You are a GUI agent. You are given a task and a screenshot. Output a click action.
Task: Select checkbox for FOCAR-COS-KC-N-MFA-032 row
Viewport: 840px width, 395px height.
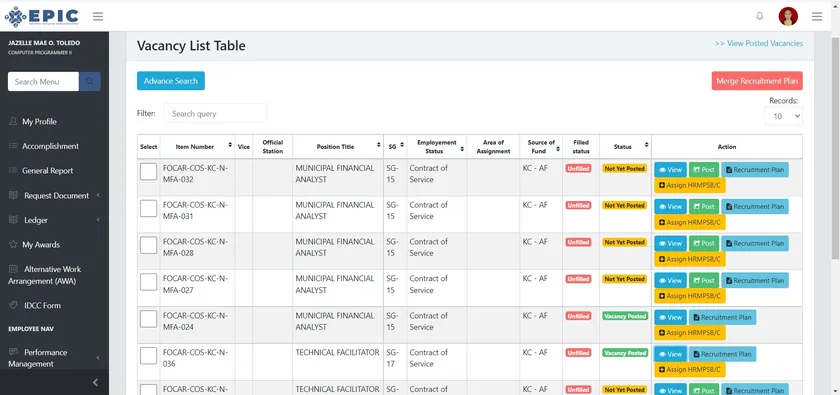tap(148, 172)
